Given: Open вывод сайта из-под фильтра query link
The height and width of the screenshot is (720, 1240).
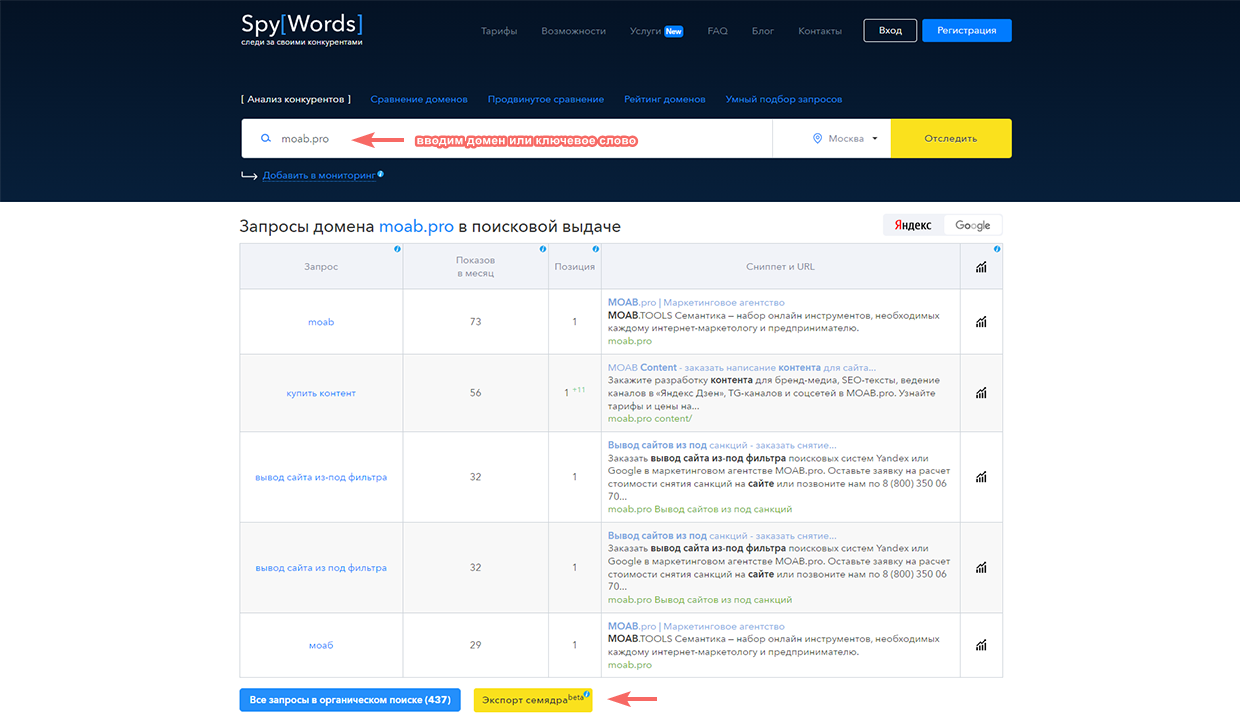Looking at the screenshot, I should coord(321,477).
